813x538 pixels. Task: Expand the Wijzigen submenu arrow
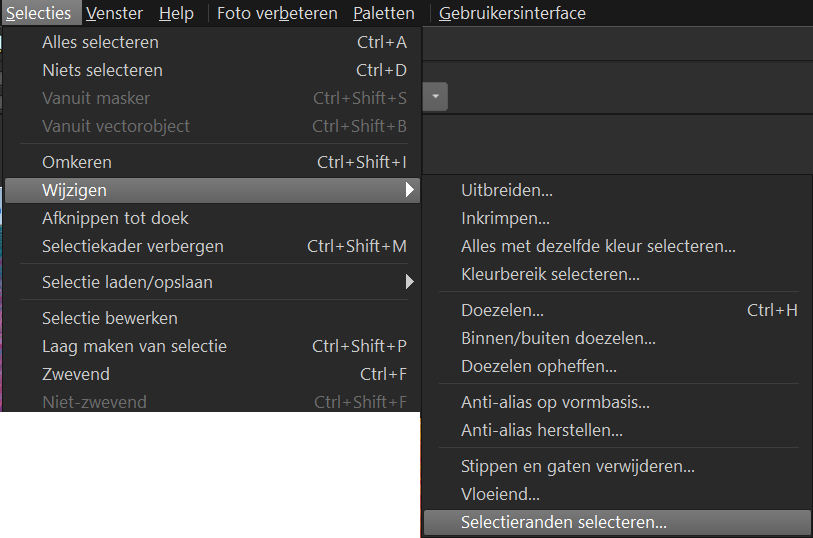point(410,190)
